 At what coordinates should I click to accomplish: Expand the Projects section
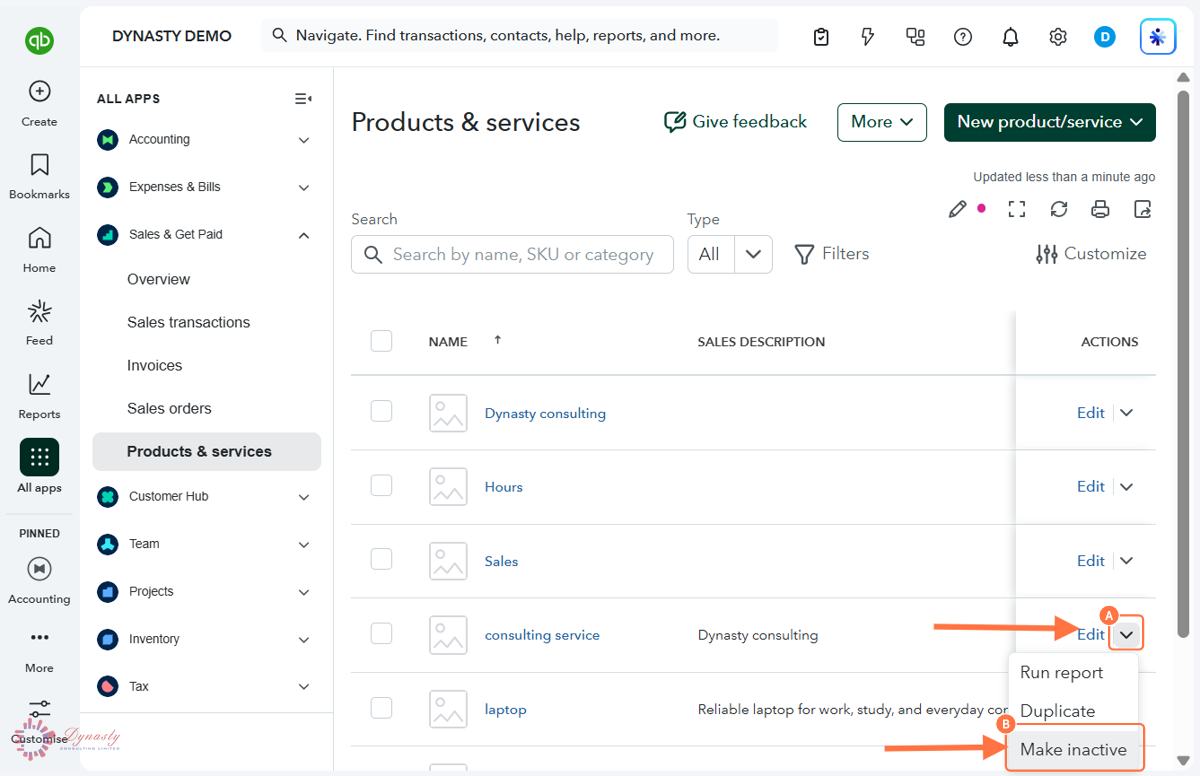pos(304,592)
